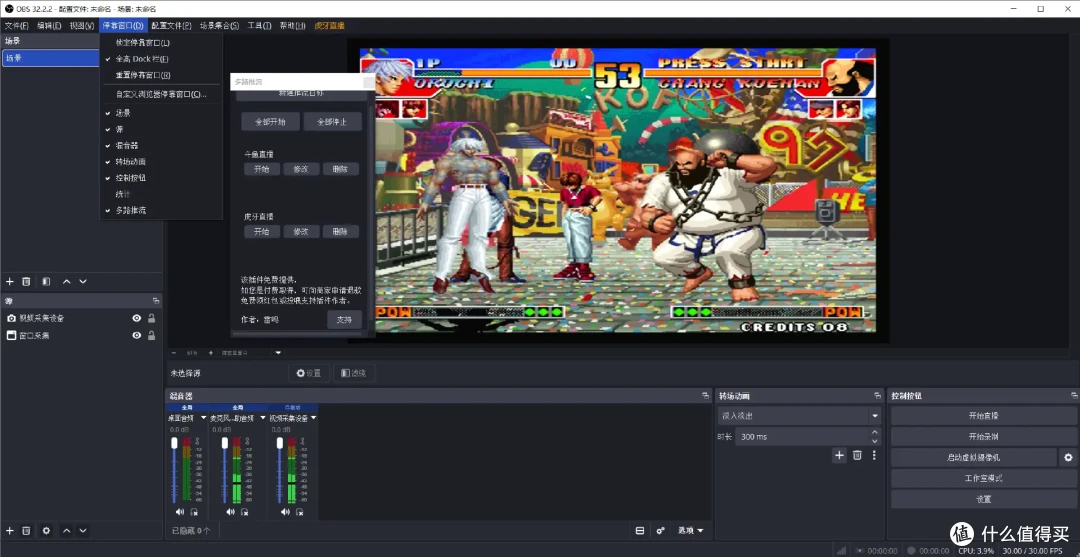Viewport: 1080px width, 557px height.
Task: Move source up arrow in 源 panel
Action: click(x=67, y=531)
